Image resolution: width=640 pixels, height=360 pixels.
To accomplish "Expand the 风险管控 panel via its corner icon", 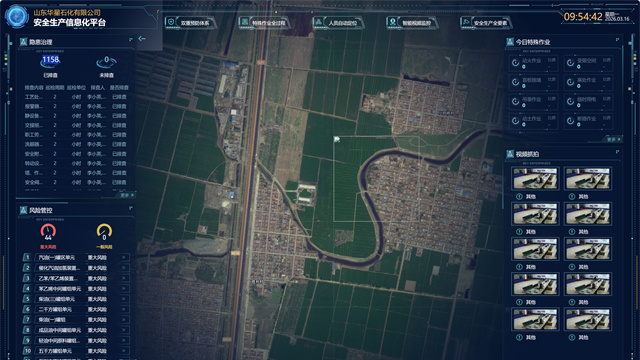I will (x=131, y=208).
